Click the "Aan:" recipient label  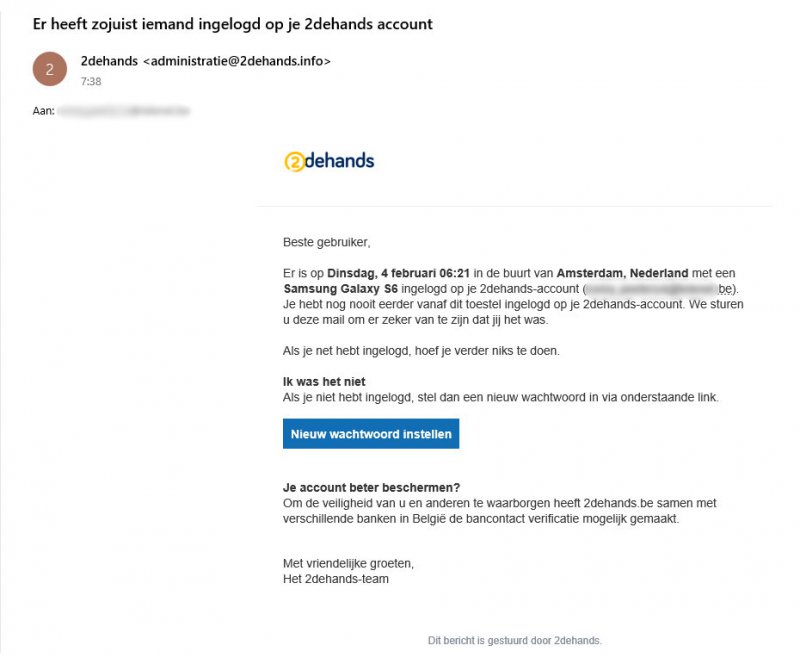click(x=43, y=110)
